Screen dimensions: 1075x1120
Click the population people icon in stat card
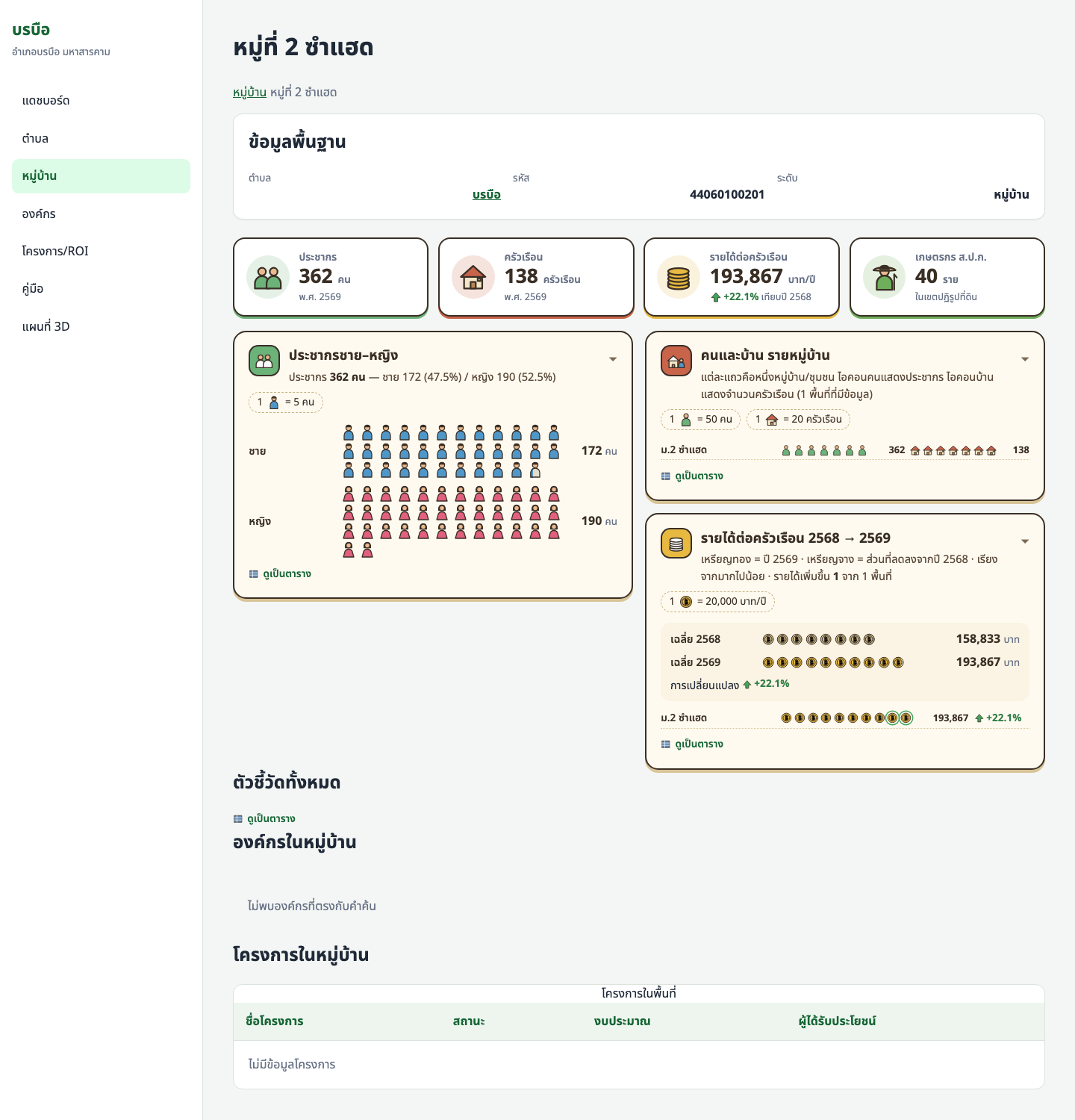tap(268, 277)
